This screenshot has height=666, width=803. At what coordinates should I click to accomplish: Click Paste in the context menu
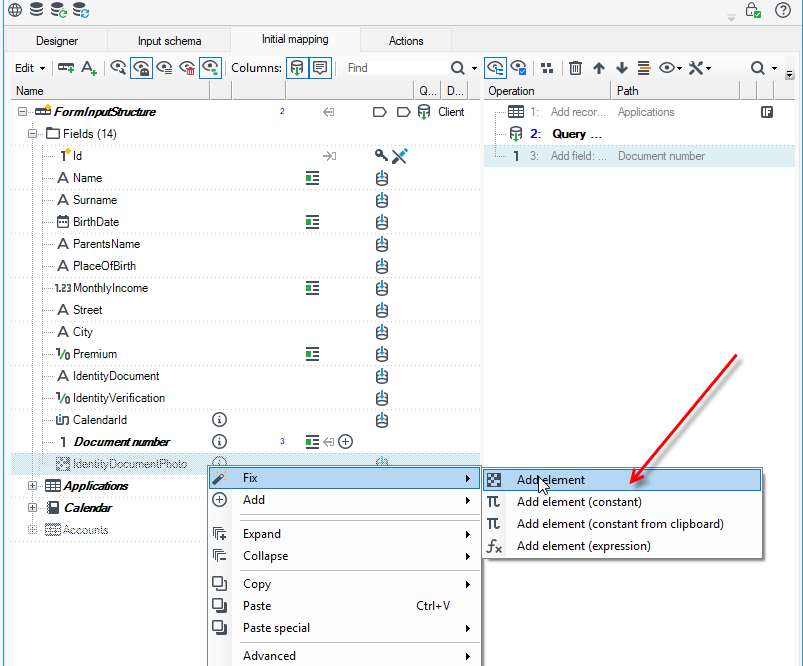coord(345,606)
